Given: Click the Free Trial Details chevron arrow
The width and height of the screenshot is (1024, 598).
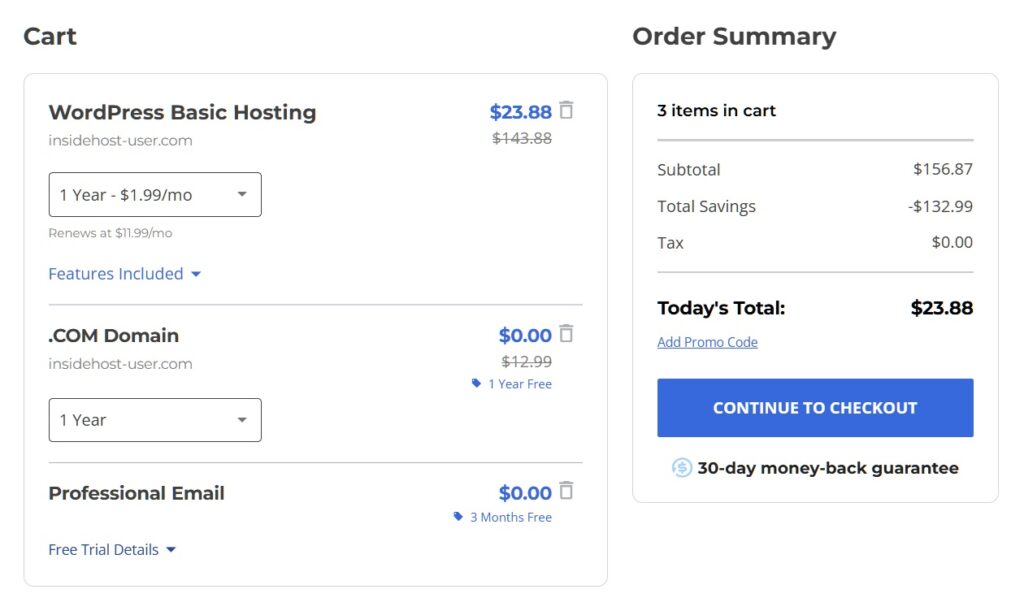Looking at the screenshot, I should point(171,550).
